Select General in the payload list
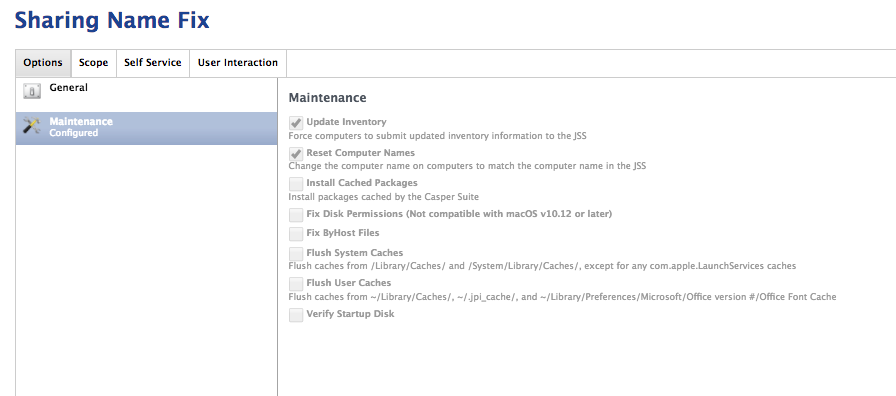This screenshot has height=396, width=896. pyautogui.click(x=146, y=95)
